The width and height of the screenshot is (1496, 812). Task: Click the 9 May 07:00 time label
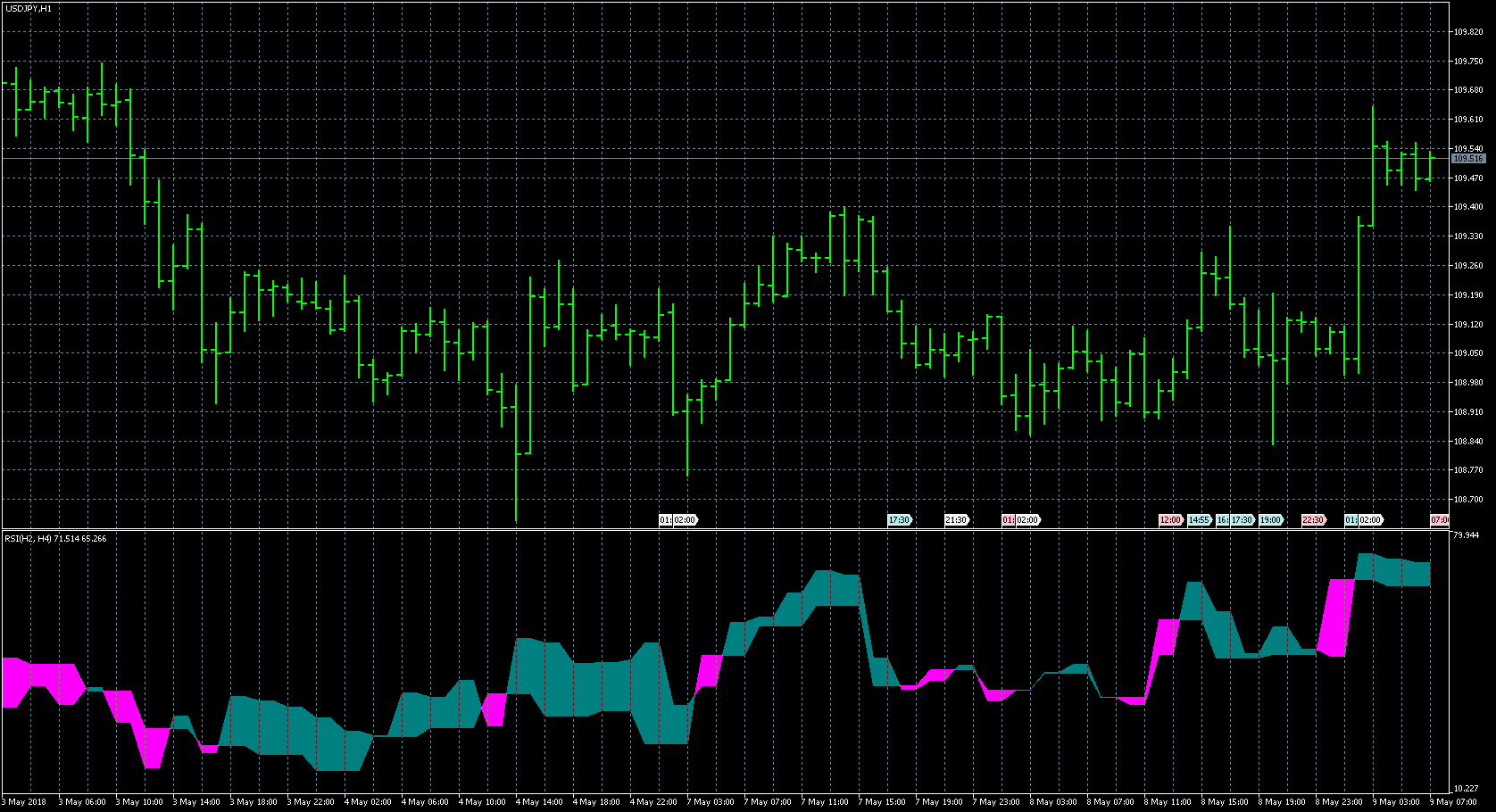click(1453, 802)
